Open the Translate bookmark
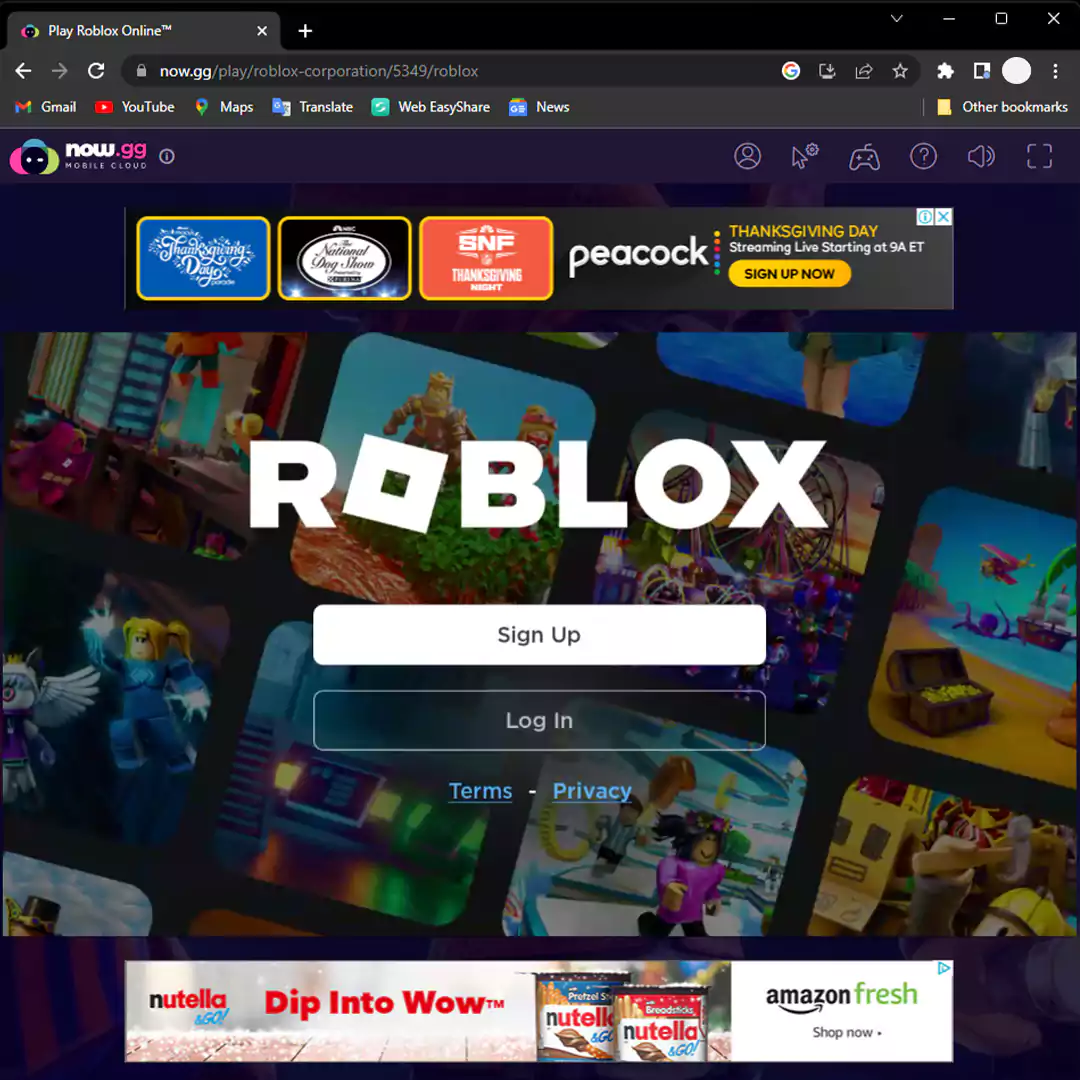This screenshot has height=1080, width=1080. click(x=313, y=107)
